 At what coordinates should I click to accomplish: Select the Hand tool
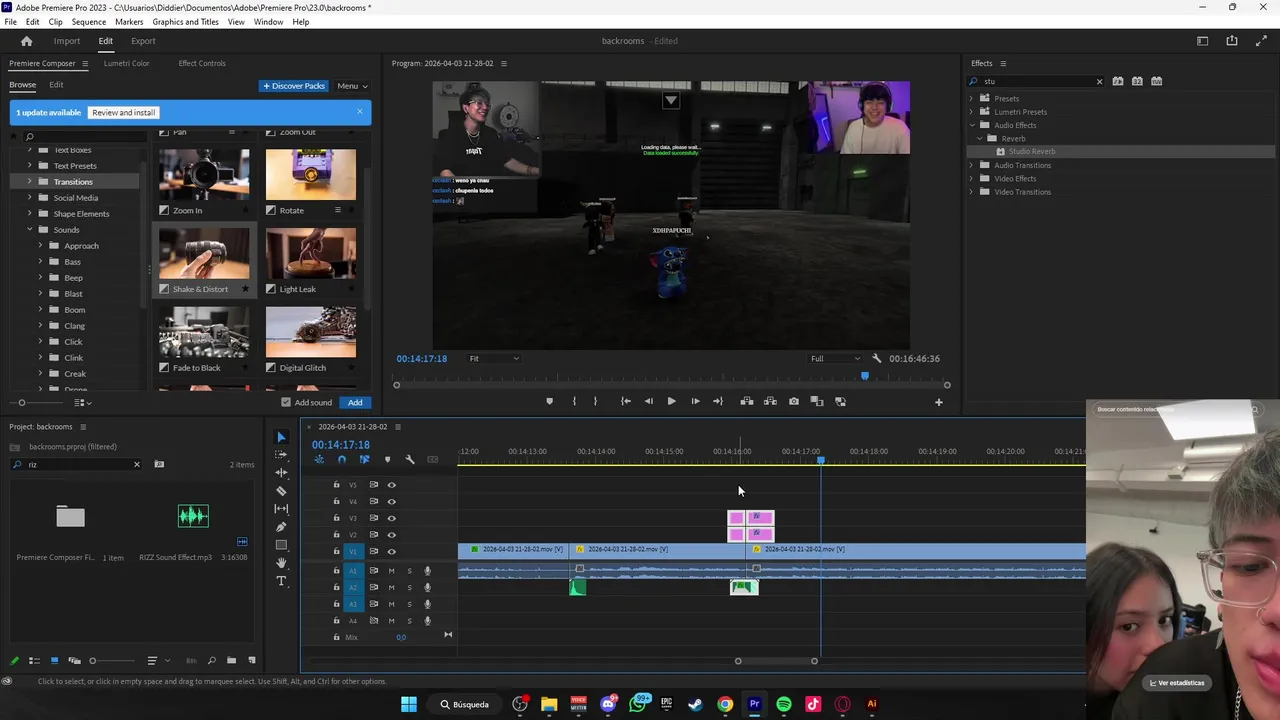pyautogui.click(x=281, y=563)
